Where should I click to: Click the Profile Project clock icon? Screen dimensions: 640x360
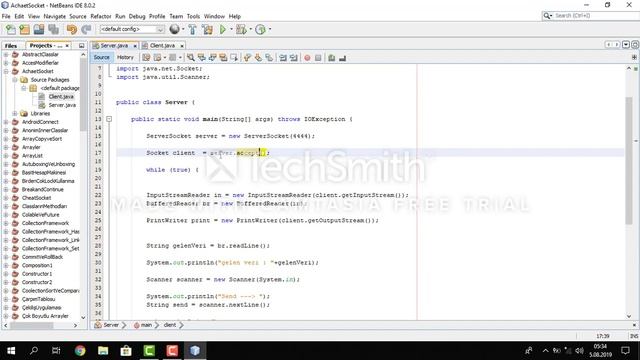coord(260,29)
